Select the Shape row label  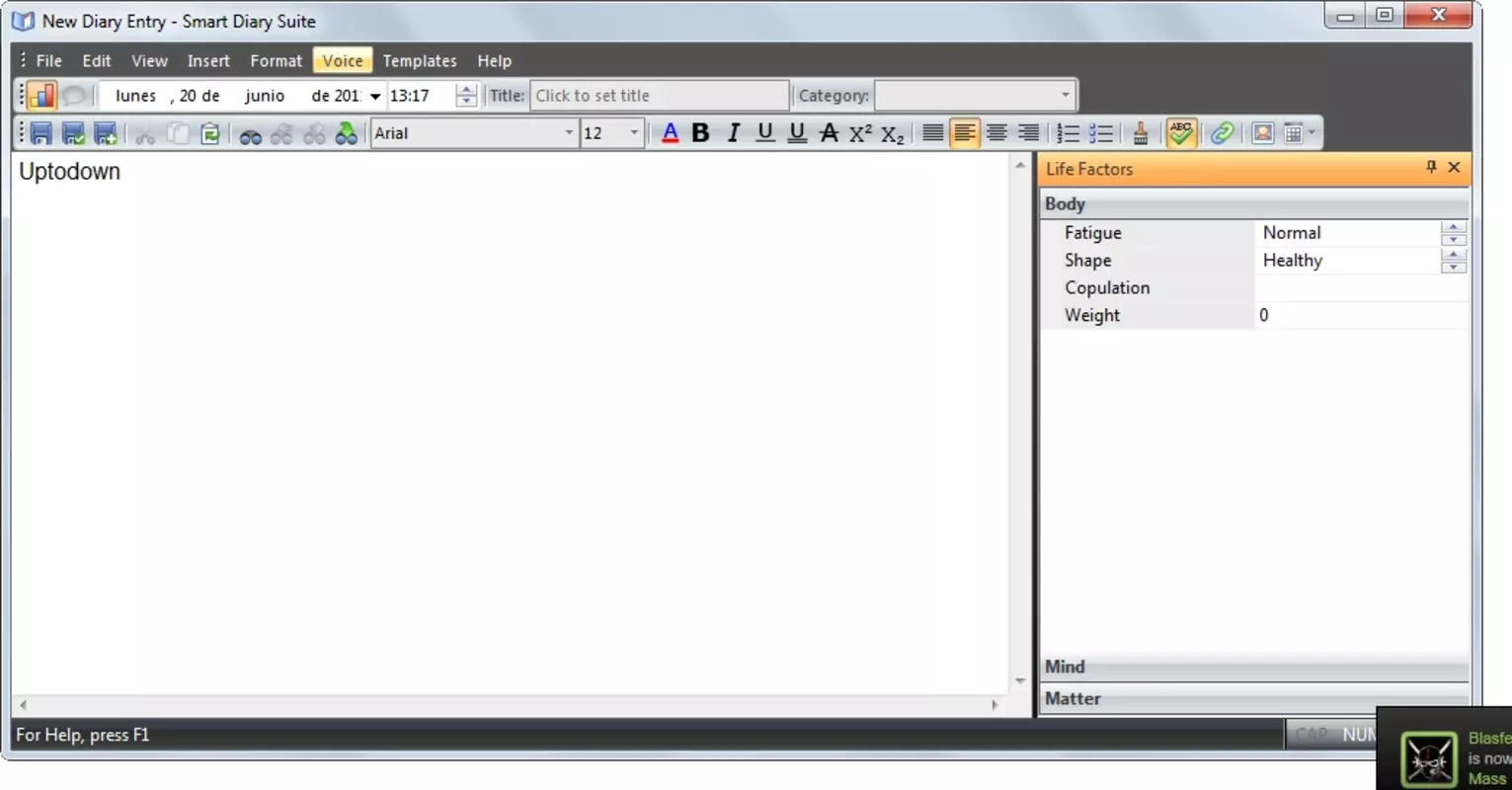[x=1087, y=261]
